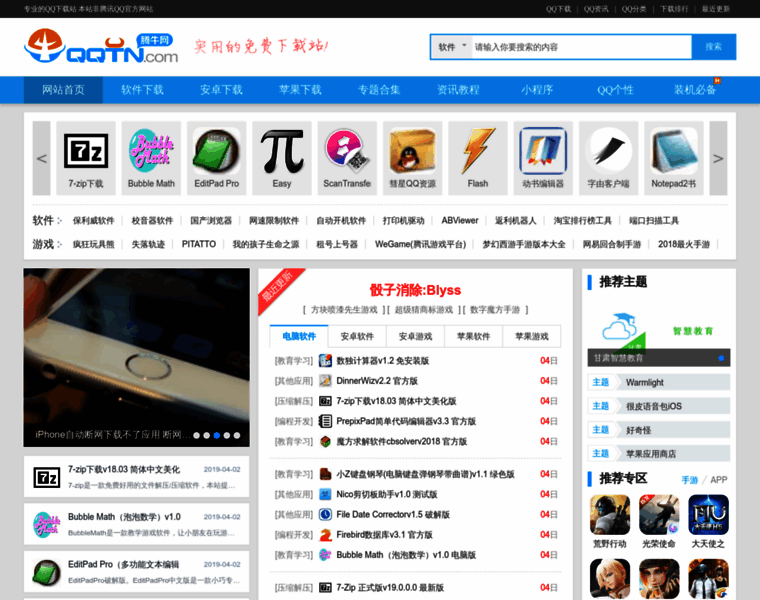
Task: Select the first slideshow indicator dot
Action: pyautogui.click(x=196, y=435)
